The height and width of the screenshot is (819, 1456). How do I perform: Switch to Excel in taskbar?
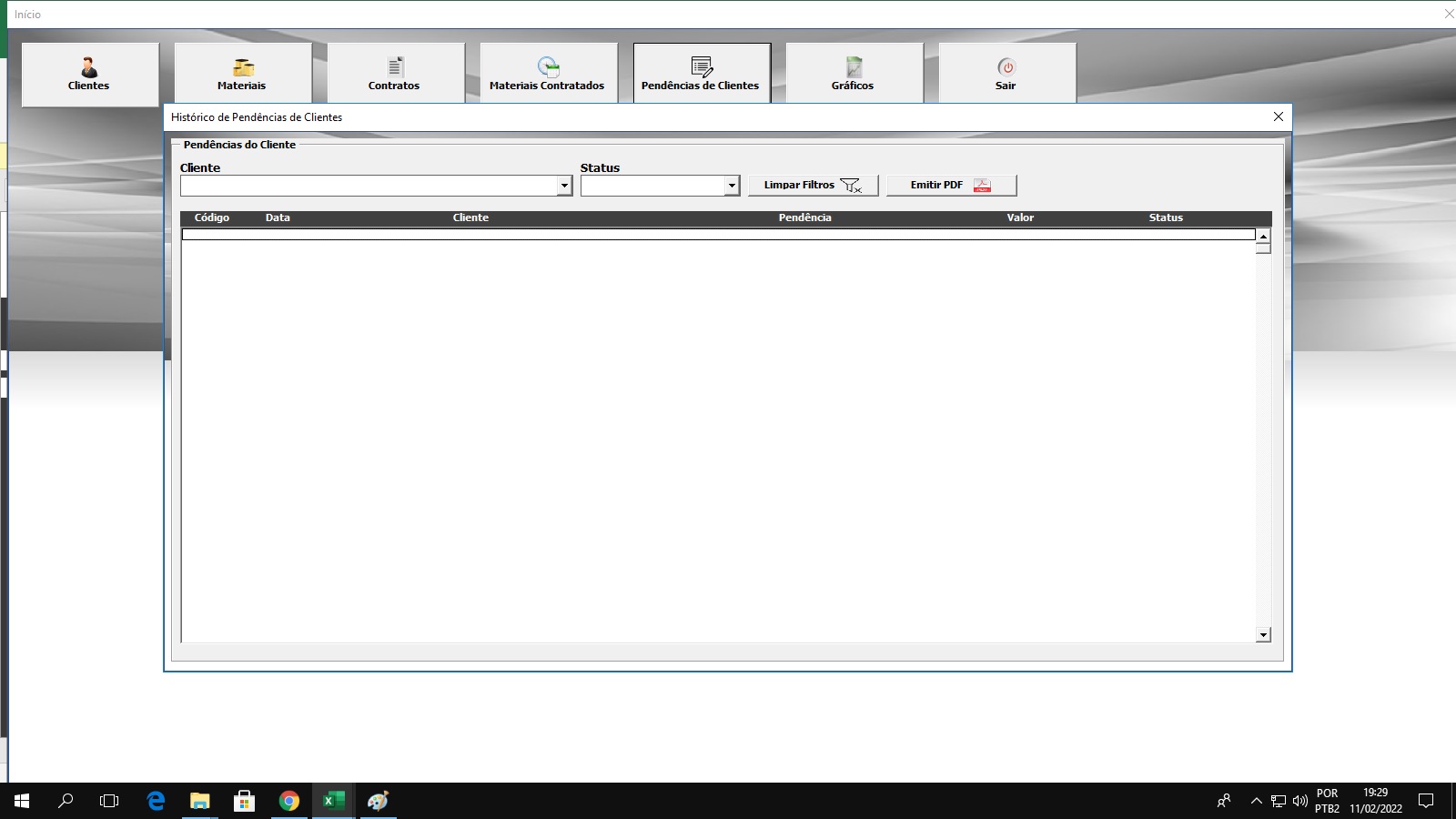(333, 801)
